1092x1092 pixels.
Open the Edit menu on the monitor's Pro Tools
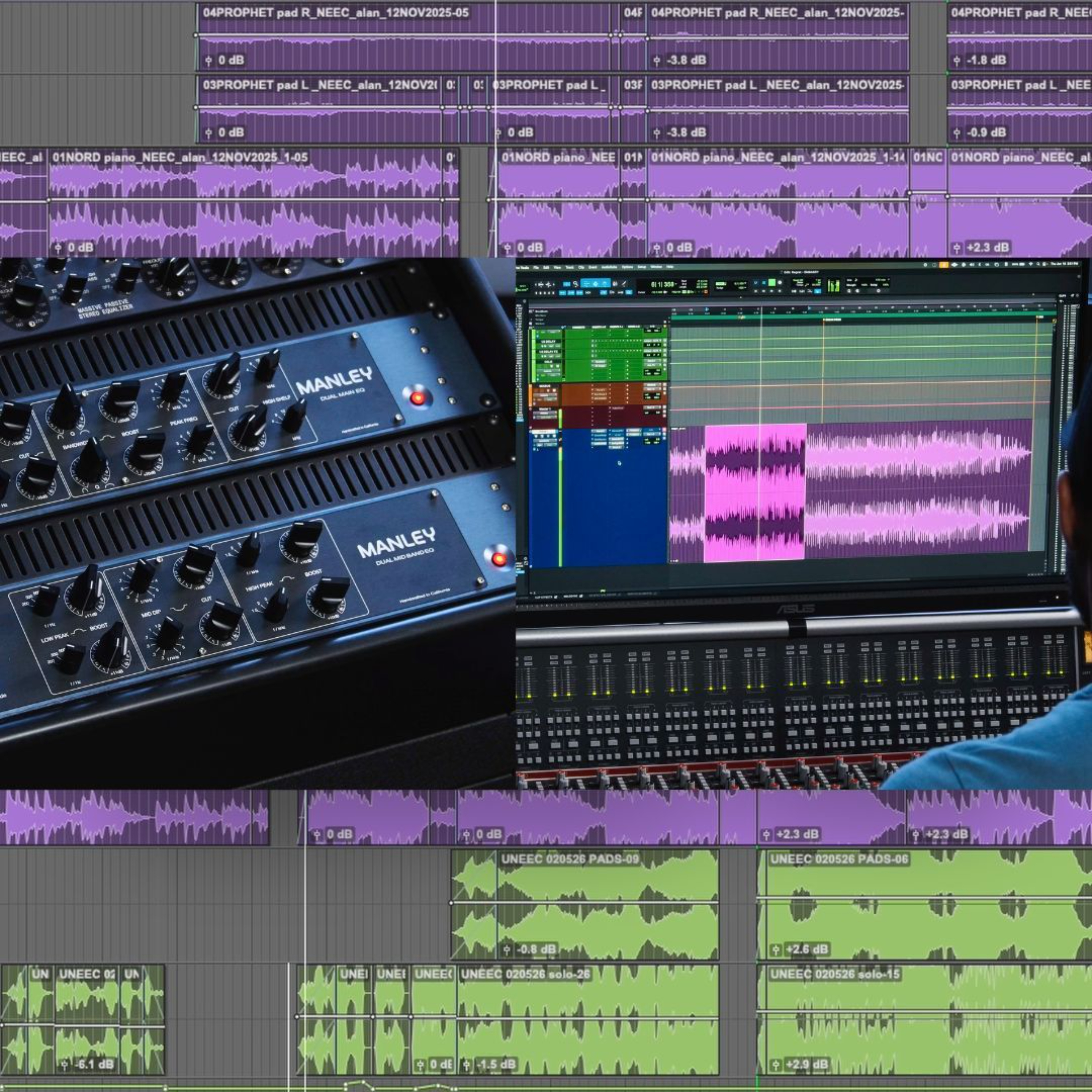pos(546,267)
